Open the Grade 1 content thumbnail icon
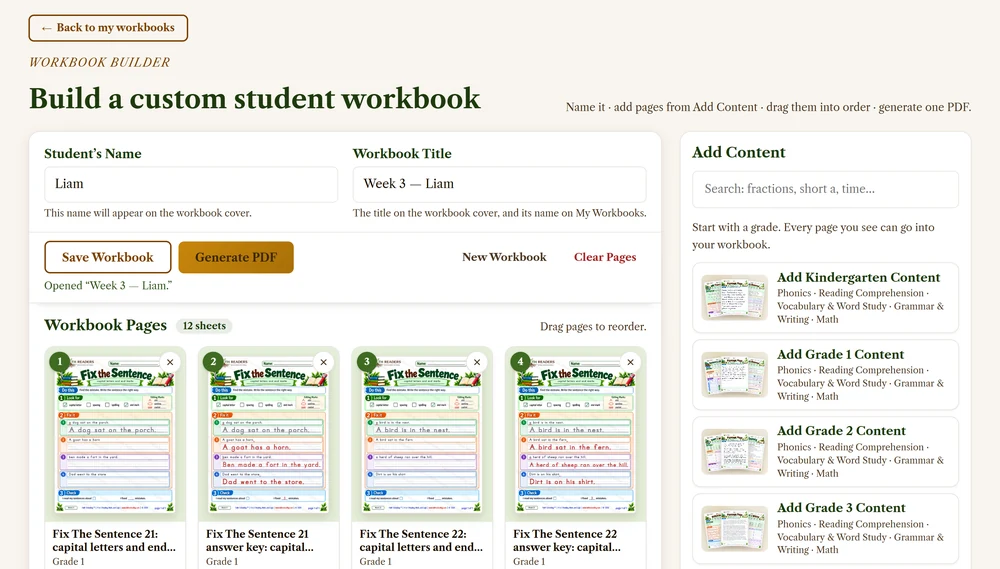 click(x=734, y=374)
